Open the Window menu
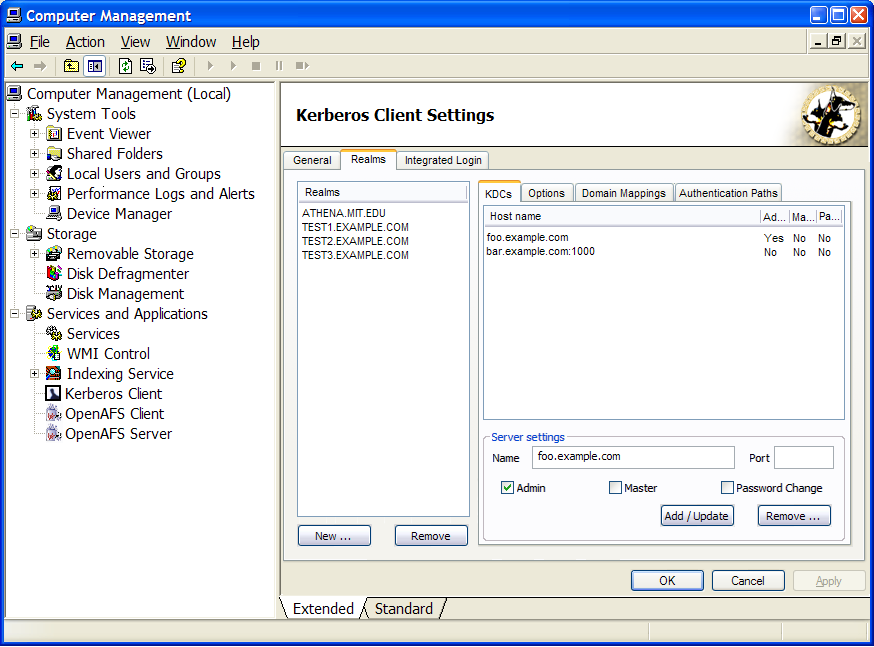 (191, 42)
